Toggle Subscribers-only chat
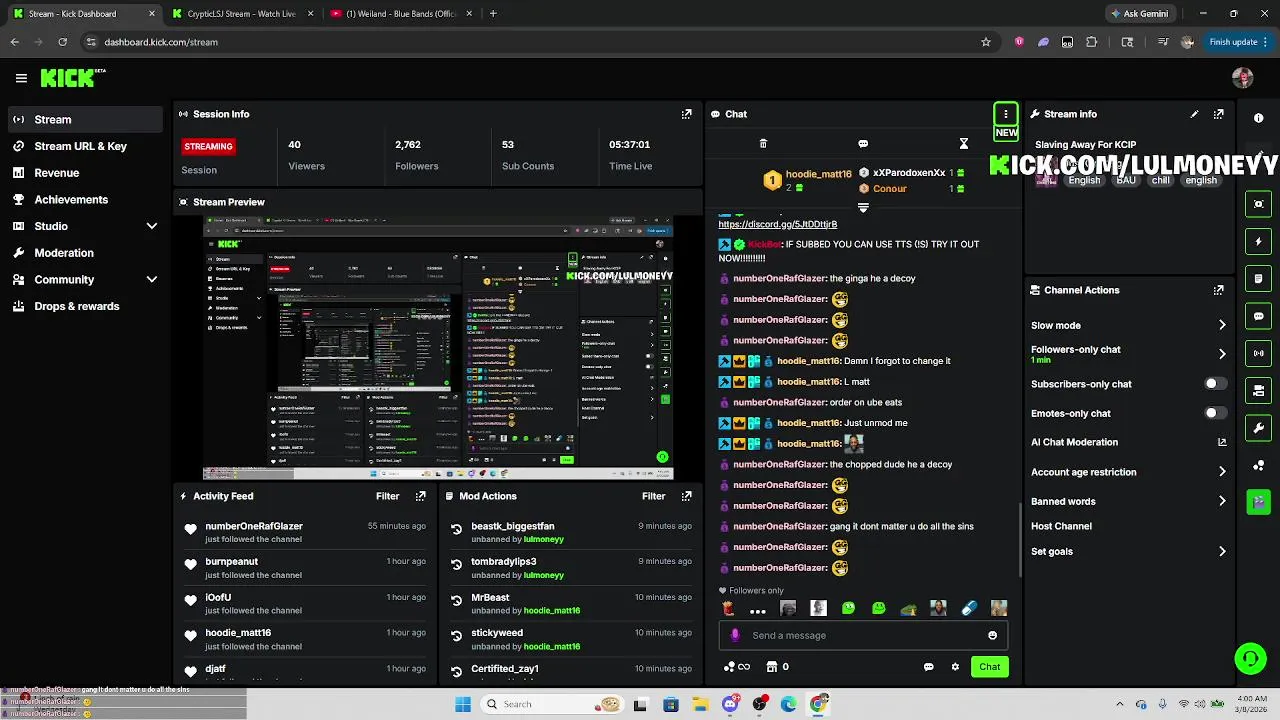This screenshot has height=720, width=1280. tap(1215, 384)
